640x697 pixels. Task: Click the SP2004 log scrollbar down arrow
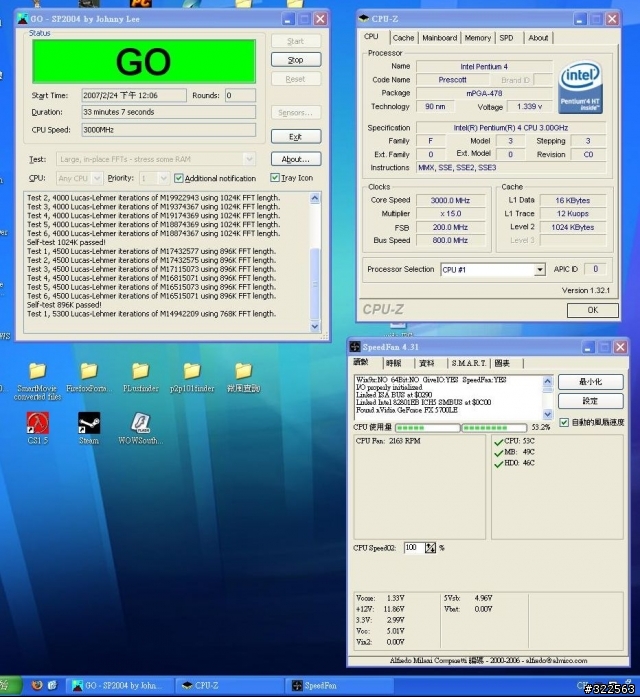tap(315, 327)
